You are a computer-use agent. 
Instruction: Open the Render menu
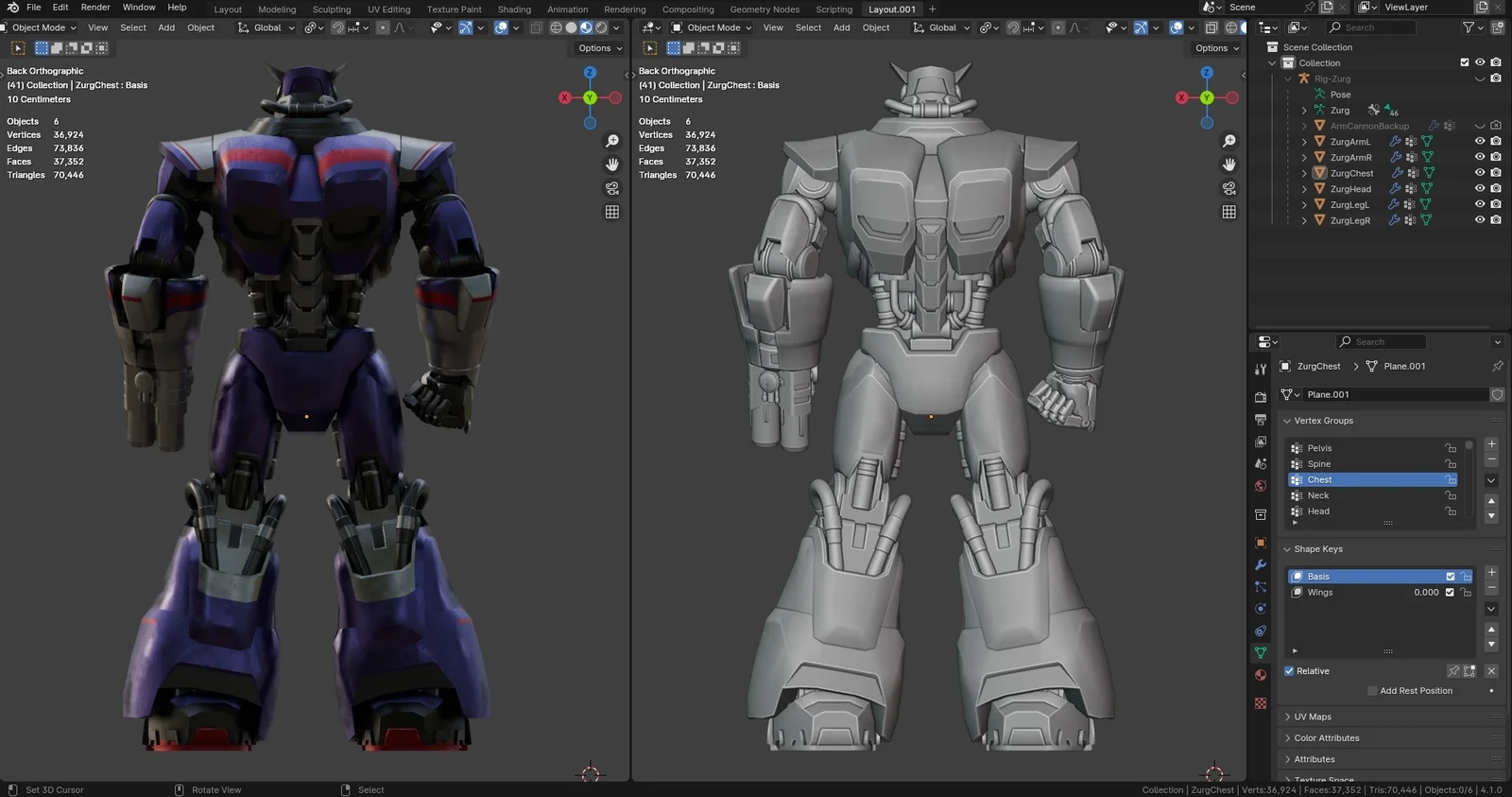tap(95, 8)
